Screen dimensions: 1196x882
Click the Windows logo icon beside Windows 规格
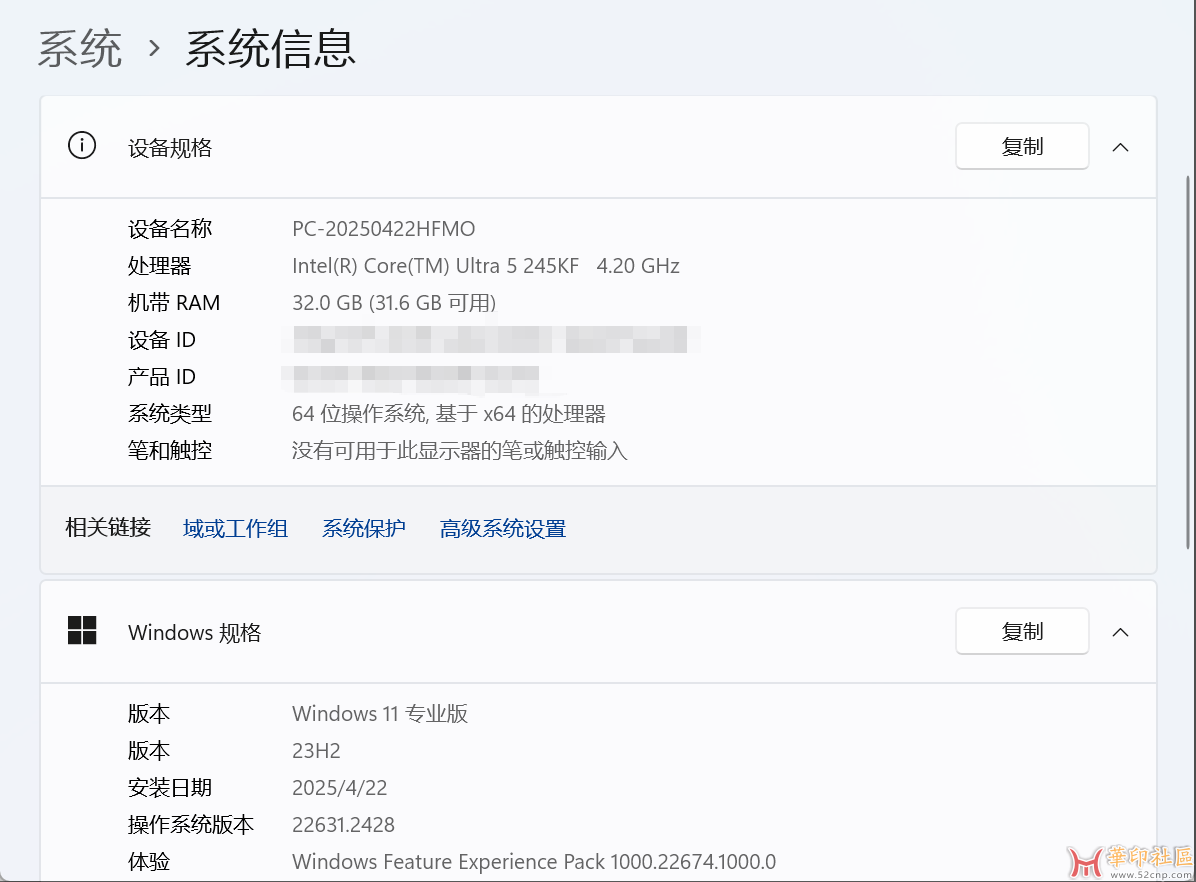(82, 630)
